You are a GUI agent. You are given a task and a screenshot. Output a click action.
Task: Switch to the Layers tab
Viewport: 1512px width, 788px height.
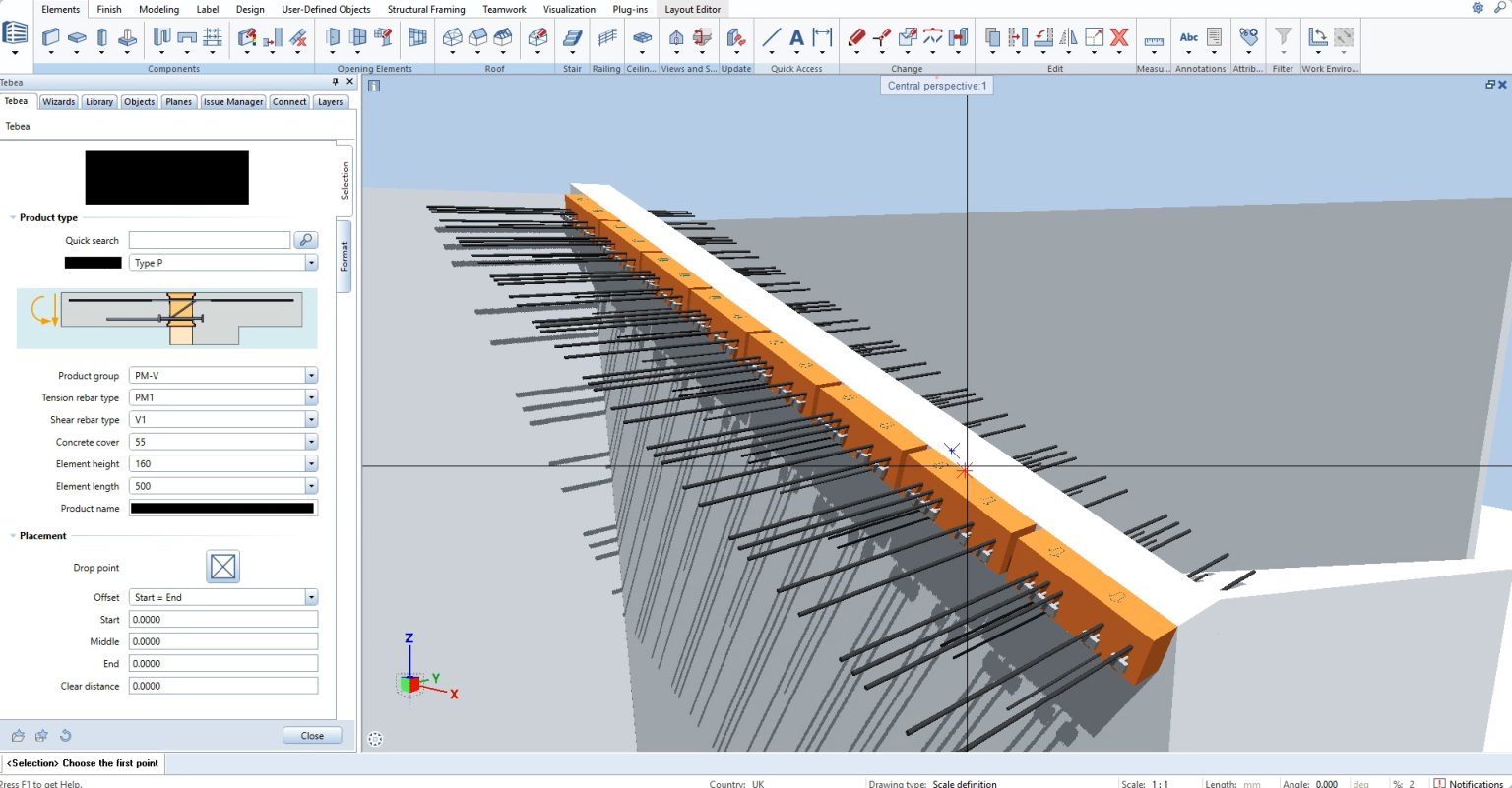click(331, 101)
